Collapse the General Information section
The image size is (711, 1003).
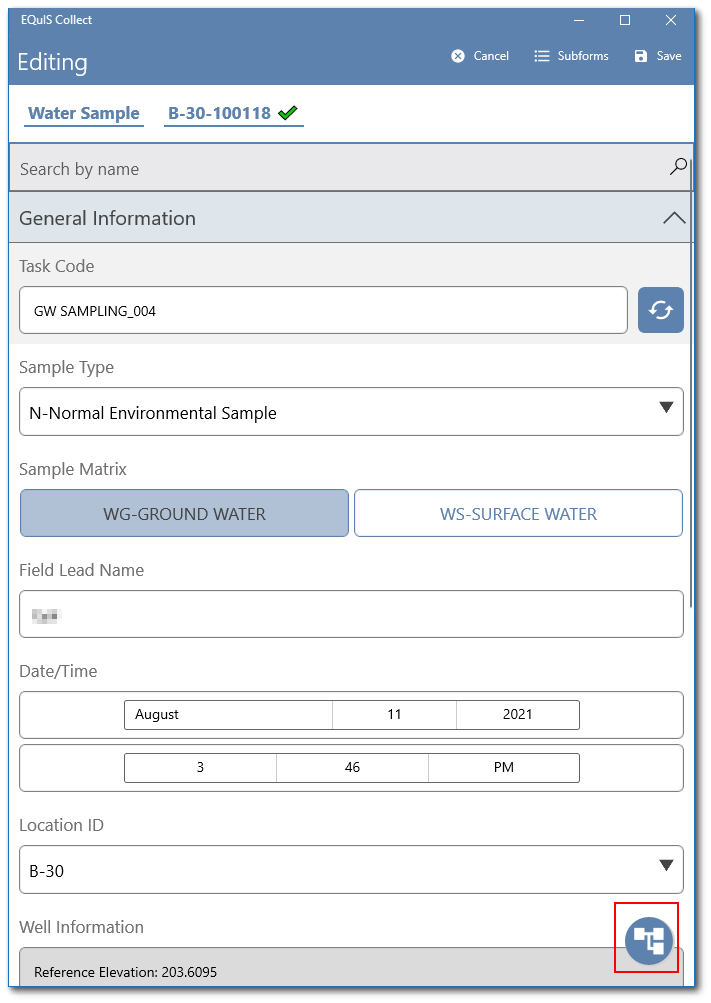tap(674, 218)
